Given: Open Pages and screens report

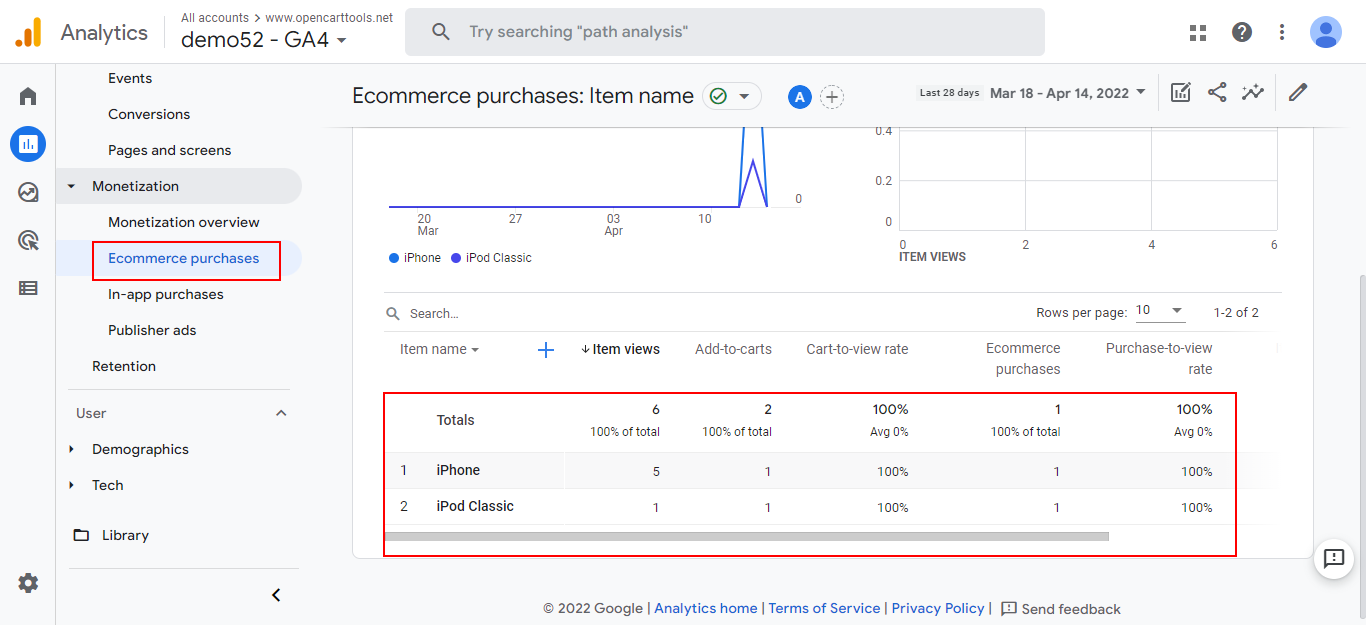Looking at the screenshot, I should click(169, 150).
